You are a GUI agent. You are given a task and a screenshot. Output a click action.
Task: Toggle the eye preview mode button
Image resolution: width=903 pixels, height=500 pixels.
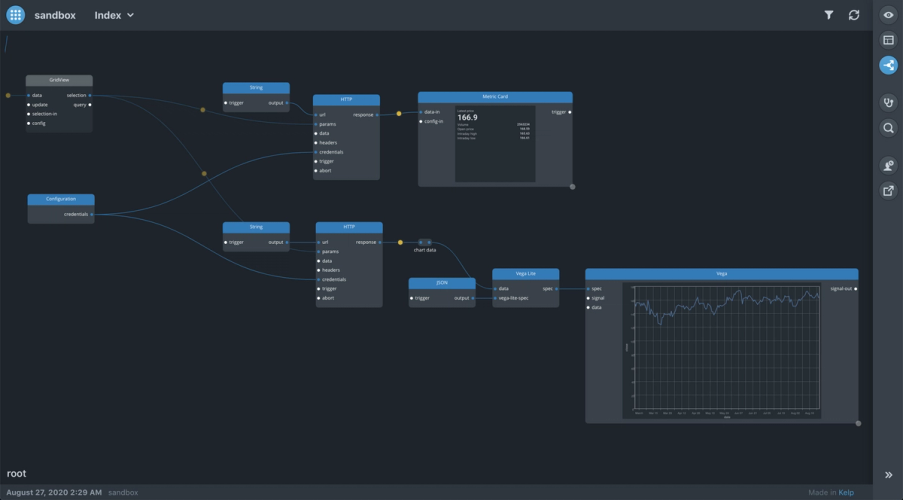889,15
